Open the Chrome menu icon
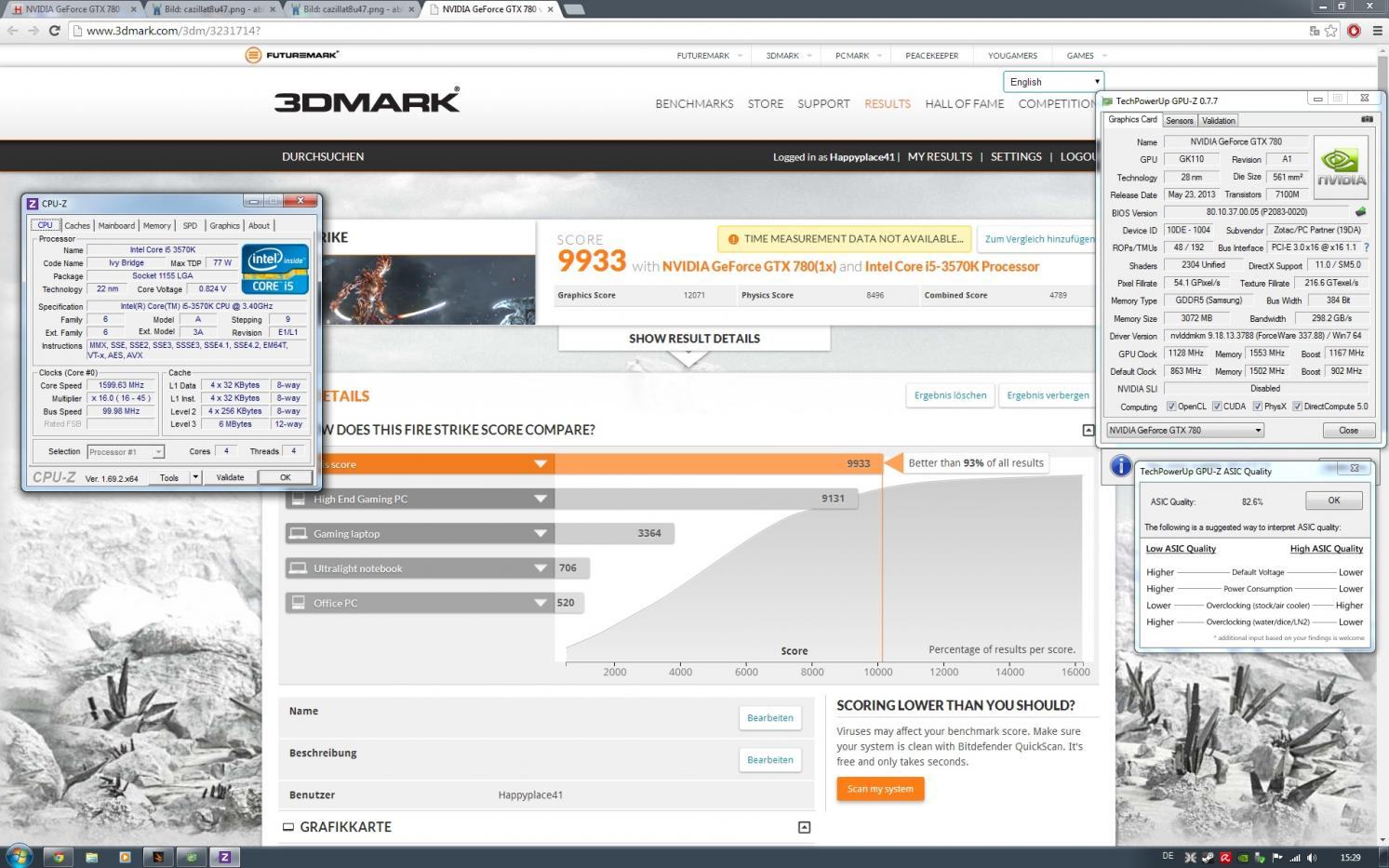 click(1376, 31)
